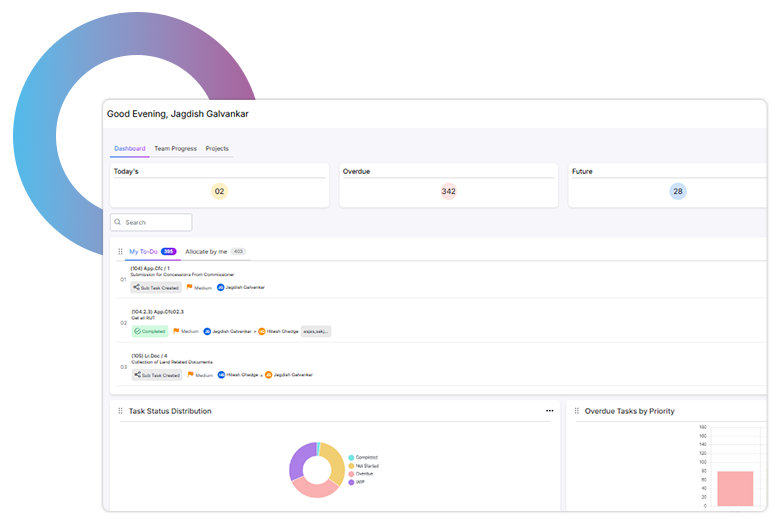
Task: Click the Medium priority flag on task 03
Action: tap(189, 375)
